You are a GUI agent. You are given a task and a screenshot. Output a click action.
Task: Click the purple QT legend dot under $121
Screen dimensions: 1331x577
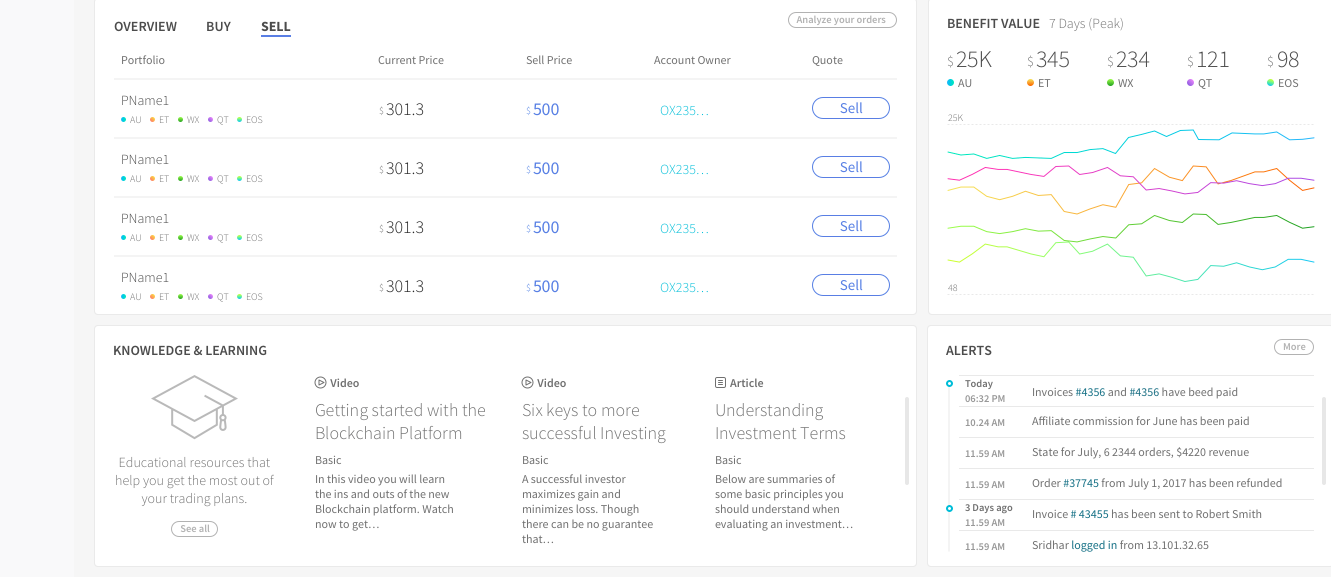click(x=1191, y=83)
